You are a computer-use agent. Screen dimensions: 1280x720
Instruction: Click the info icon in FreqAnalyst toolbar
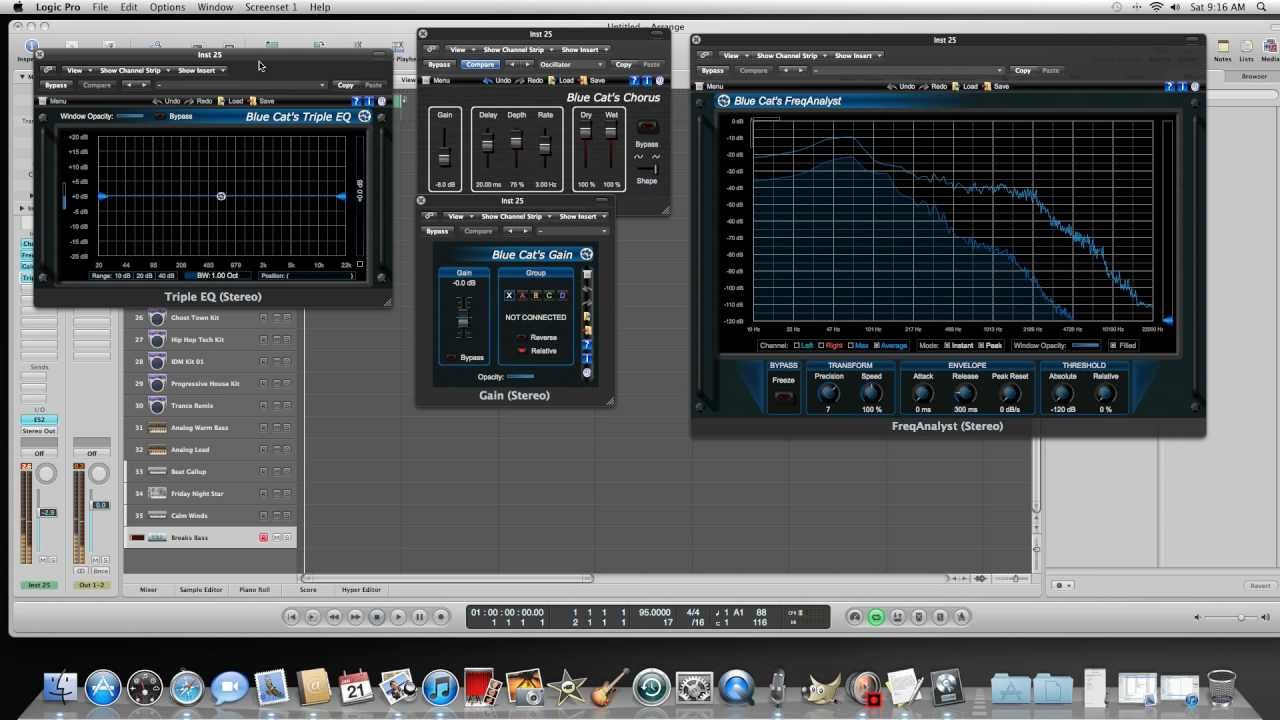pyautogui.click(x=1184, y=86)
